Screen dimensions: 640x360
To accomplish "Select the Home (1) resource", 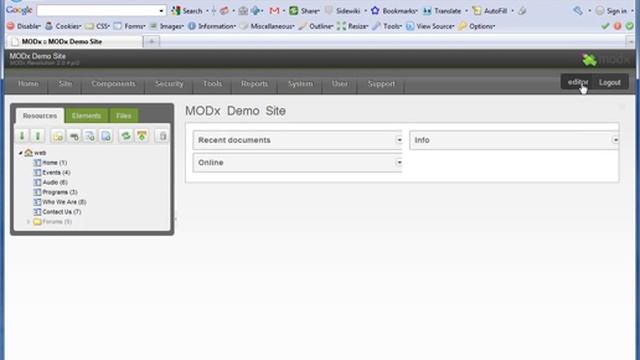I will [50, 162].
